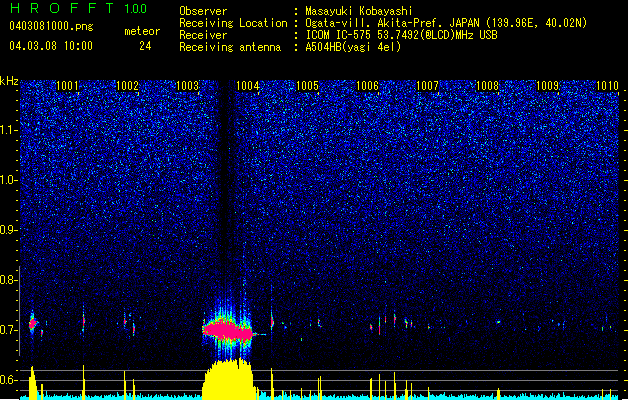Viewport: 629px width, 400px height.
Task: Click time marker 1010
Action: 607,86
